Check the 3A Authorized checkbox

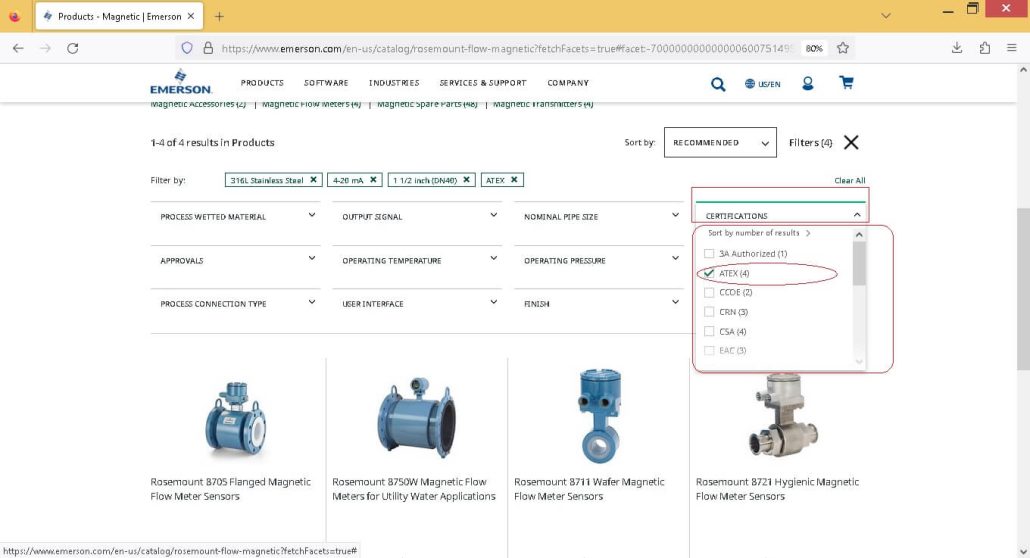(709, 253)
